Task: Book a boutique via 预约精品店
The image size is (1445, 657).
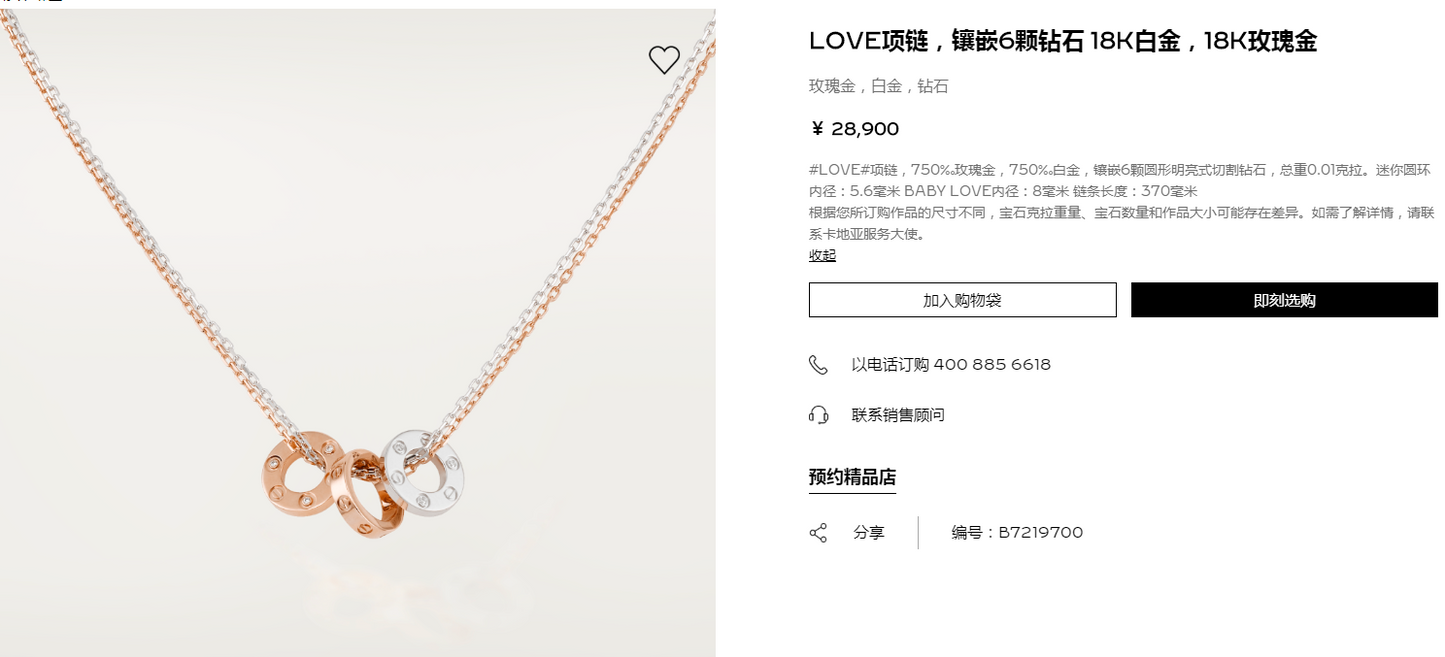Action: 852,478
